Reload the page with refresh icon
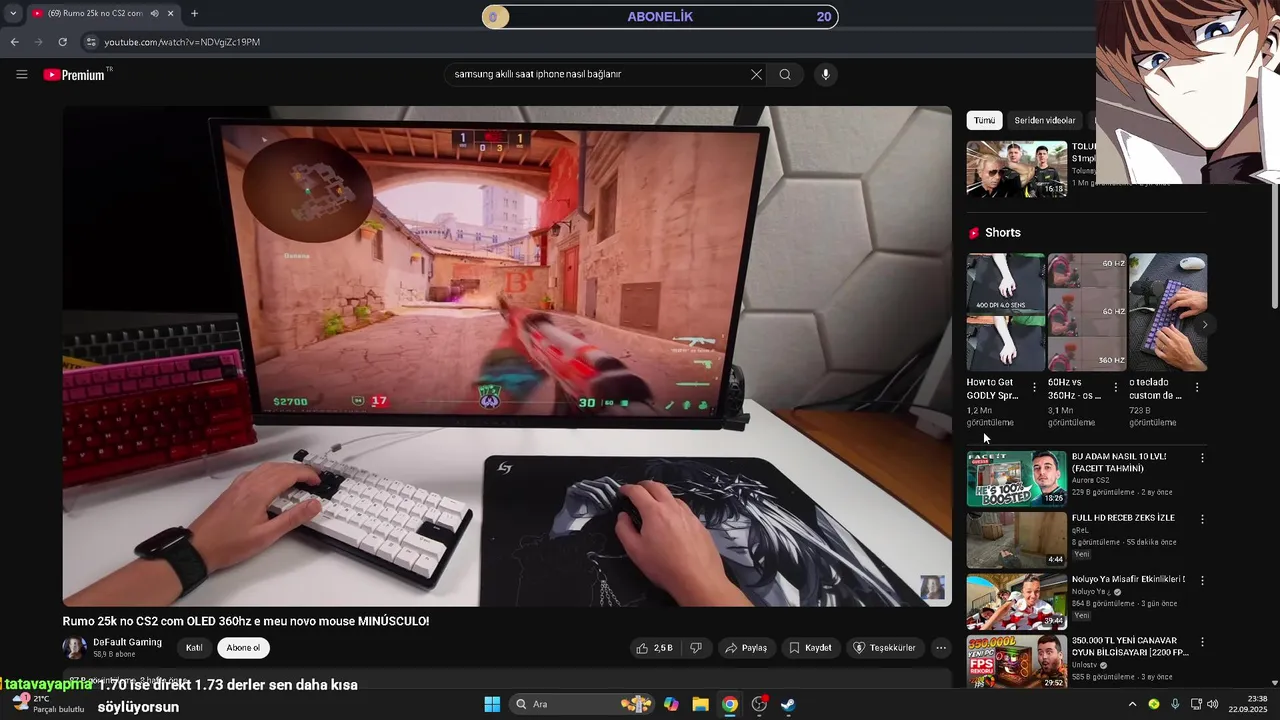Image resolution: width=1280 pixels, height=720 pixels. tap(62, 42)
